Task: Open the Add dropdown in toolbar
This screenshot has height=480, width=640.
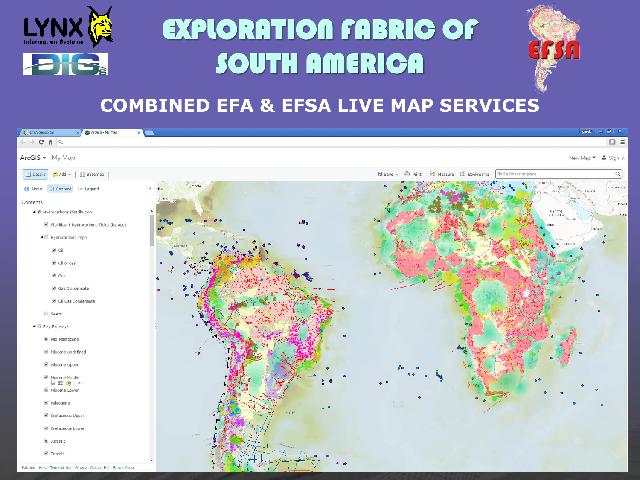Action: [64, 174]
